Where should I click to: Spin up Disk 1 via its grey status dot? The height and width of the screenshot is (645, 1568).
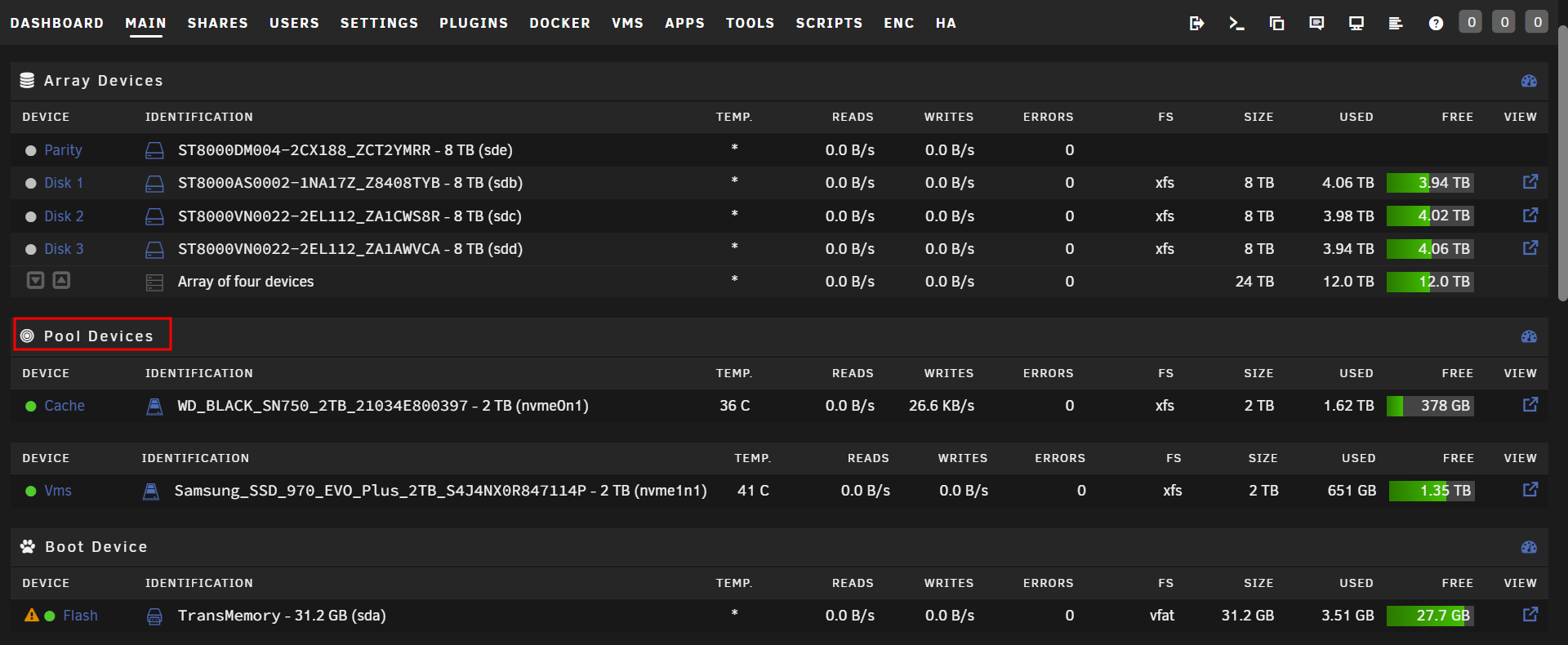click(x=31, y=184)
